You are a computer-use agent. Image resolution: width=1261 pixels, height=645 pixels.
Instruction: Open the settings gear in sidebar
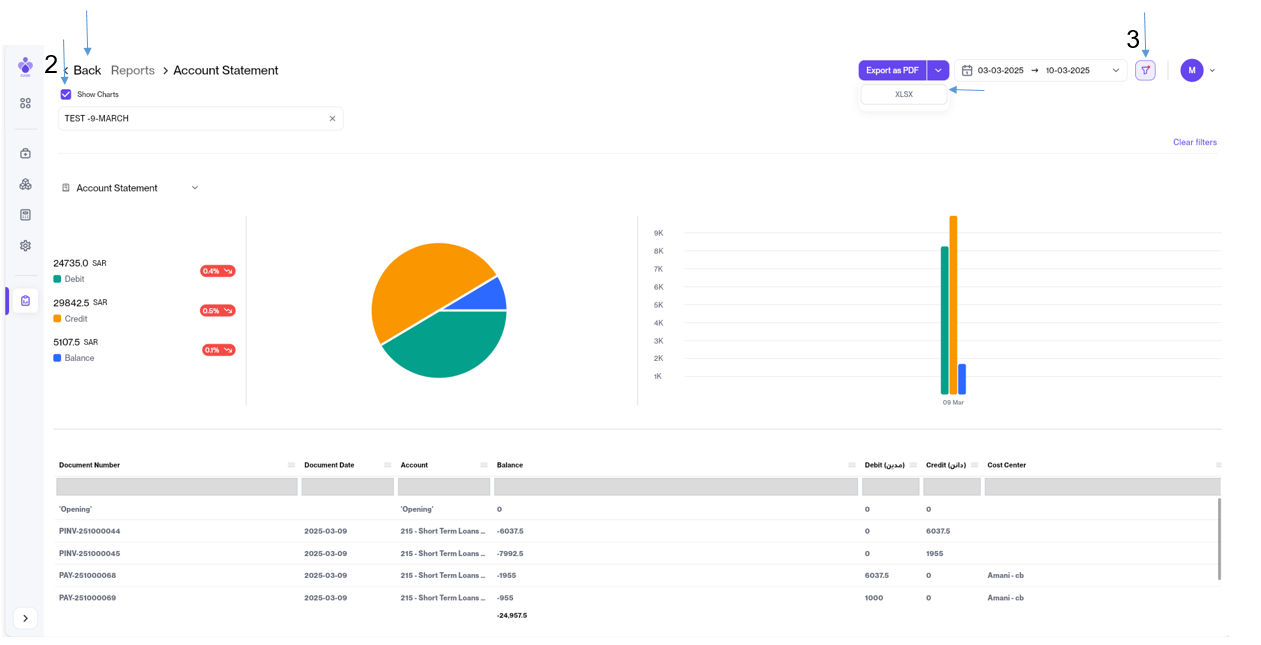(26, 246)
